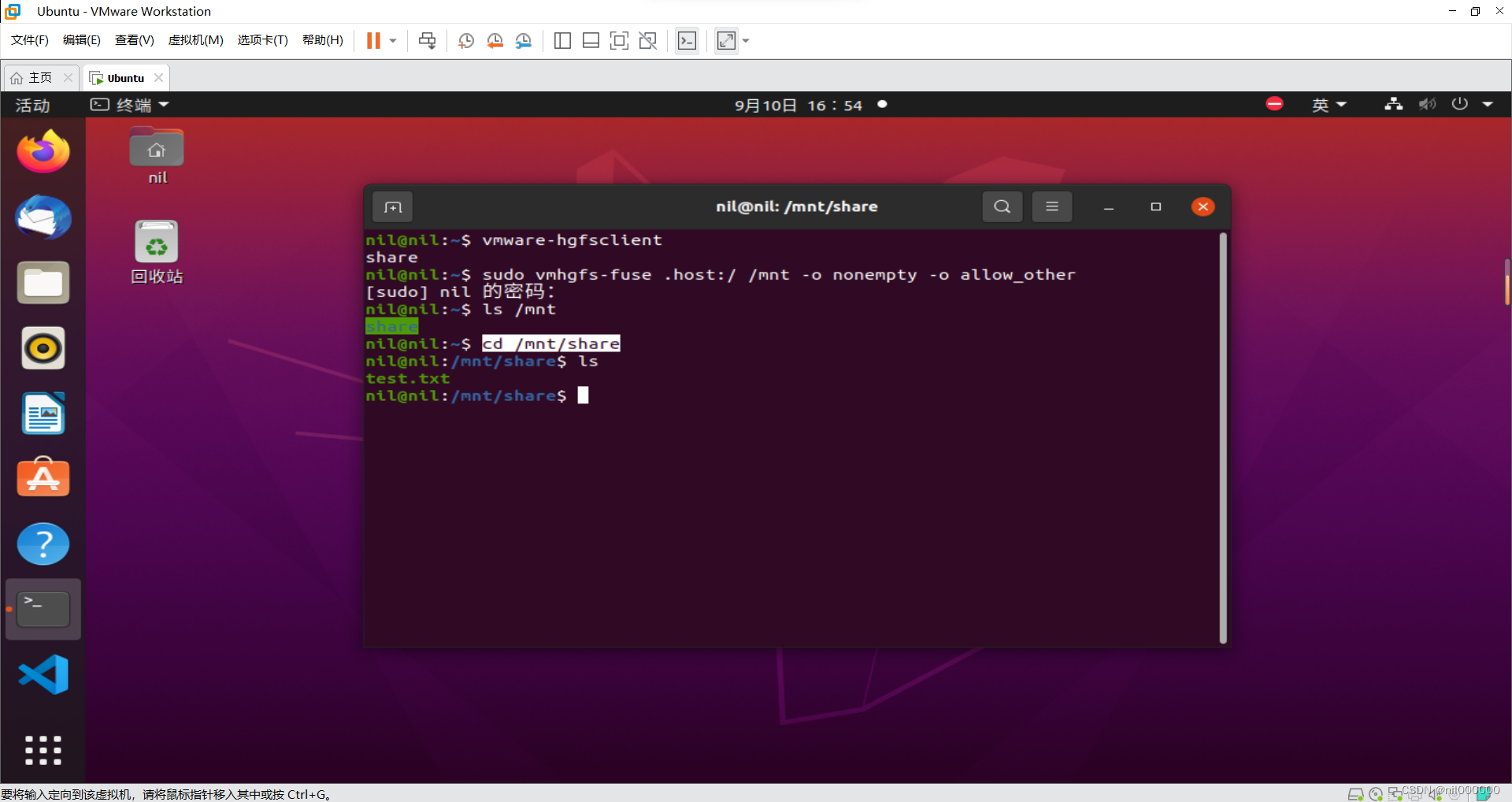This screenshot has height=802, width=1512.
Task: Minimize the terminal window
Action: click(x=1109, y=207)
